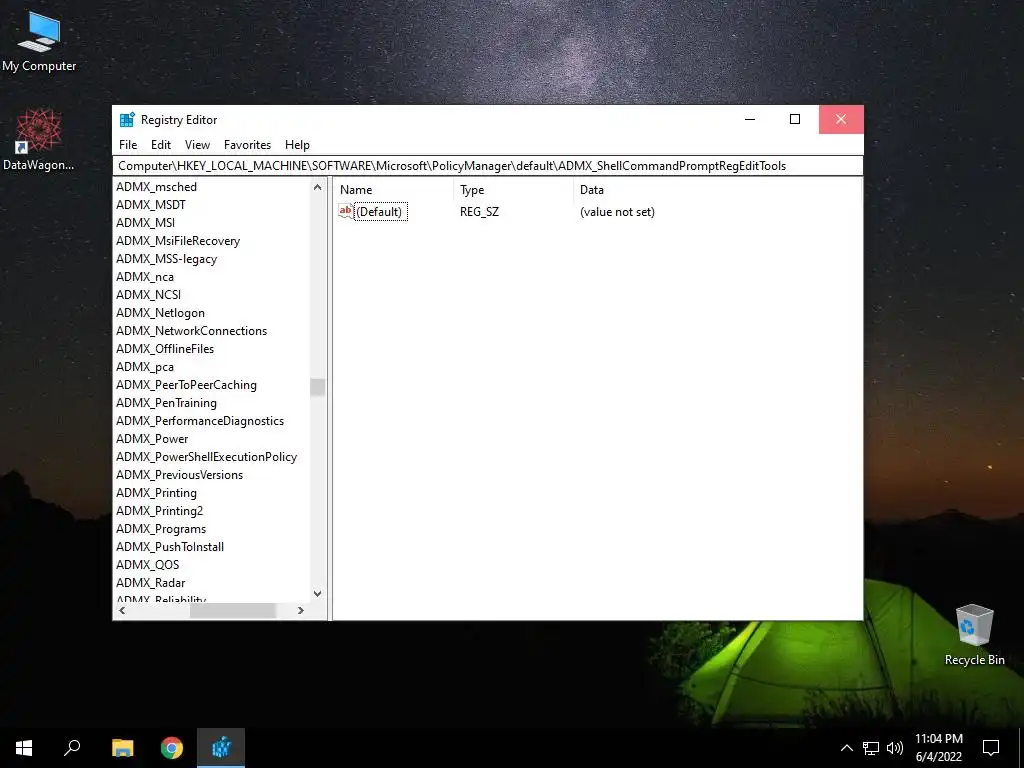This screenshot has height=768, width=1024.
Task: Click the Registry Editor title bar icon
Action: (127, 120)
